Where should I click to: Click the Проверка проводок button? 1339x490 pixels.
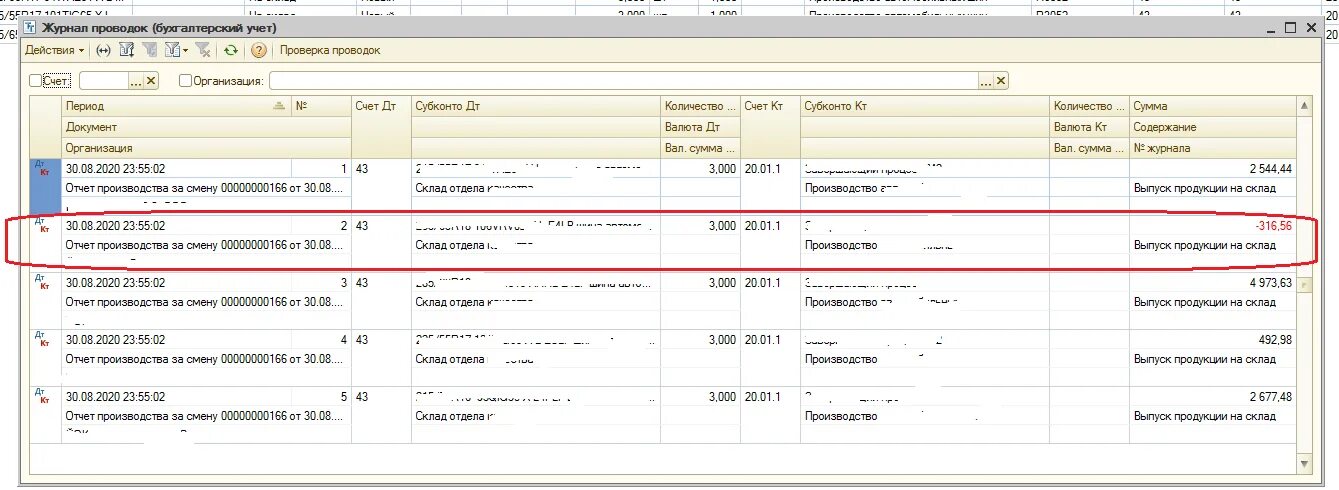tap(330, 50)
